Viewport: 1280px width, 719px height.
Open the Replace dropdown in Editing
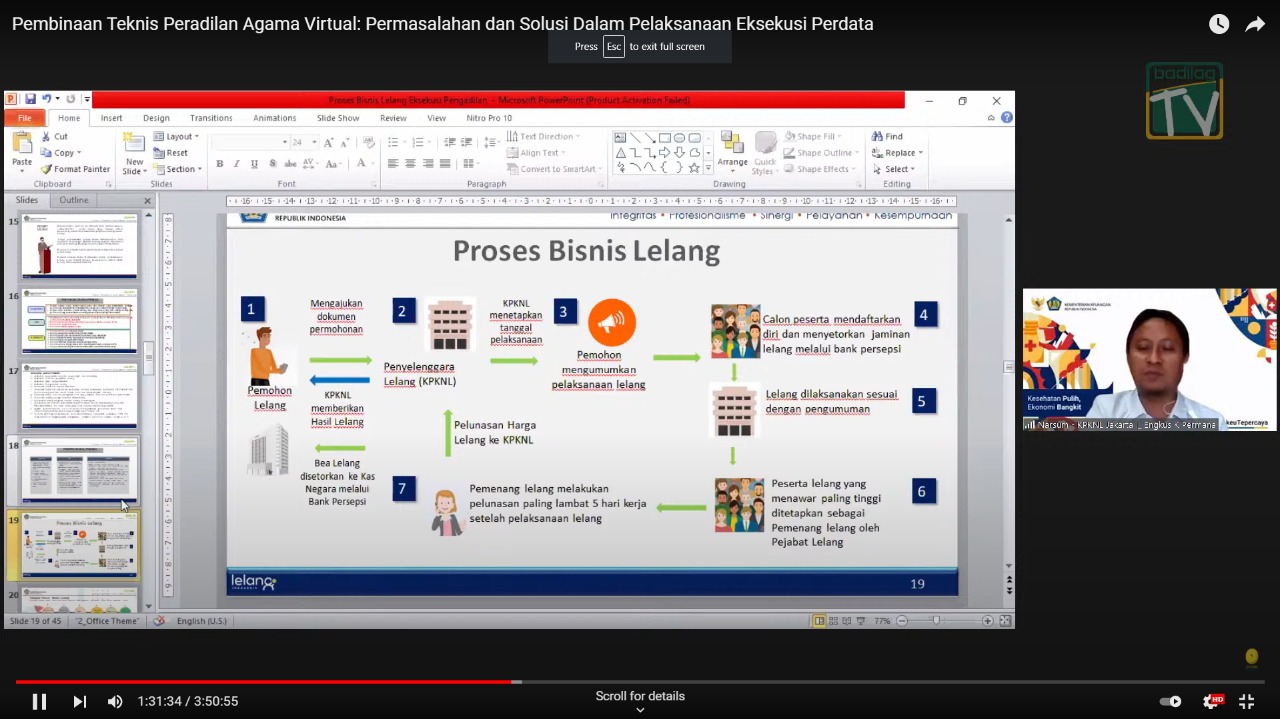point(903,153)
